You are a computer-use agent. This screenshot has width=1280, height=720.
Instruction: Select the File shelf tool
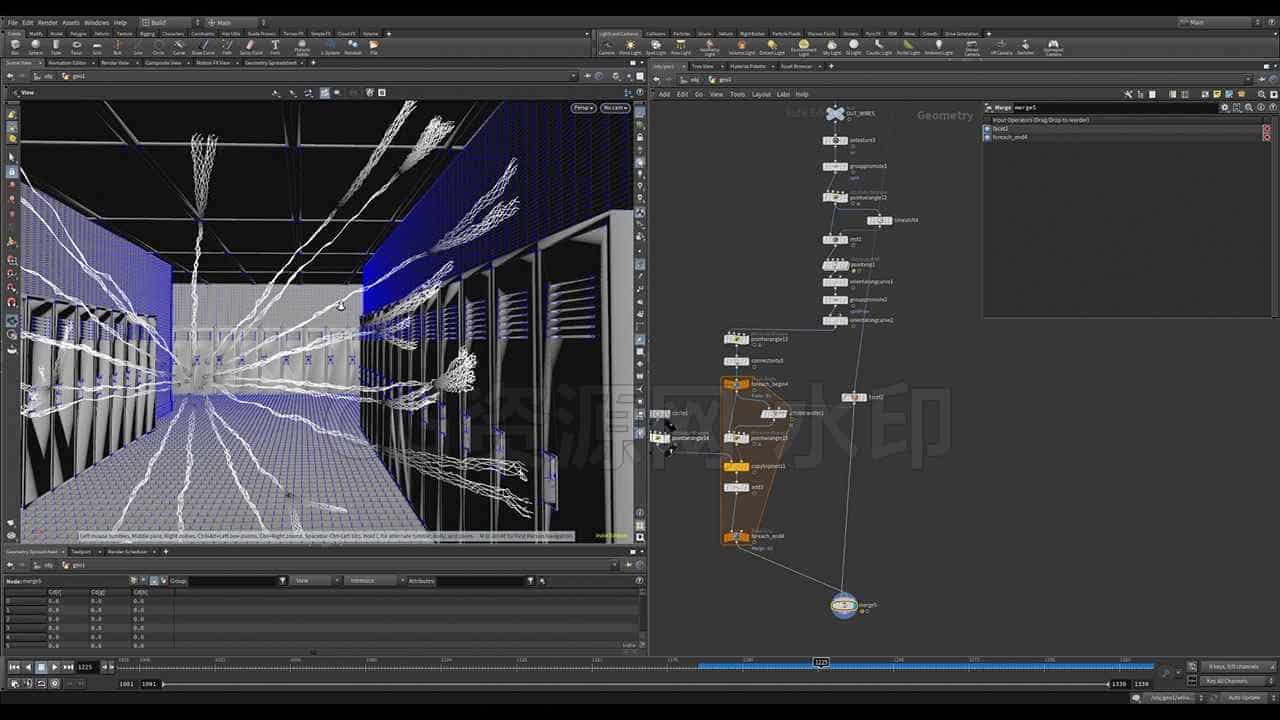click(x=374, y=46)
